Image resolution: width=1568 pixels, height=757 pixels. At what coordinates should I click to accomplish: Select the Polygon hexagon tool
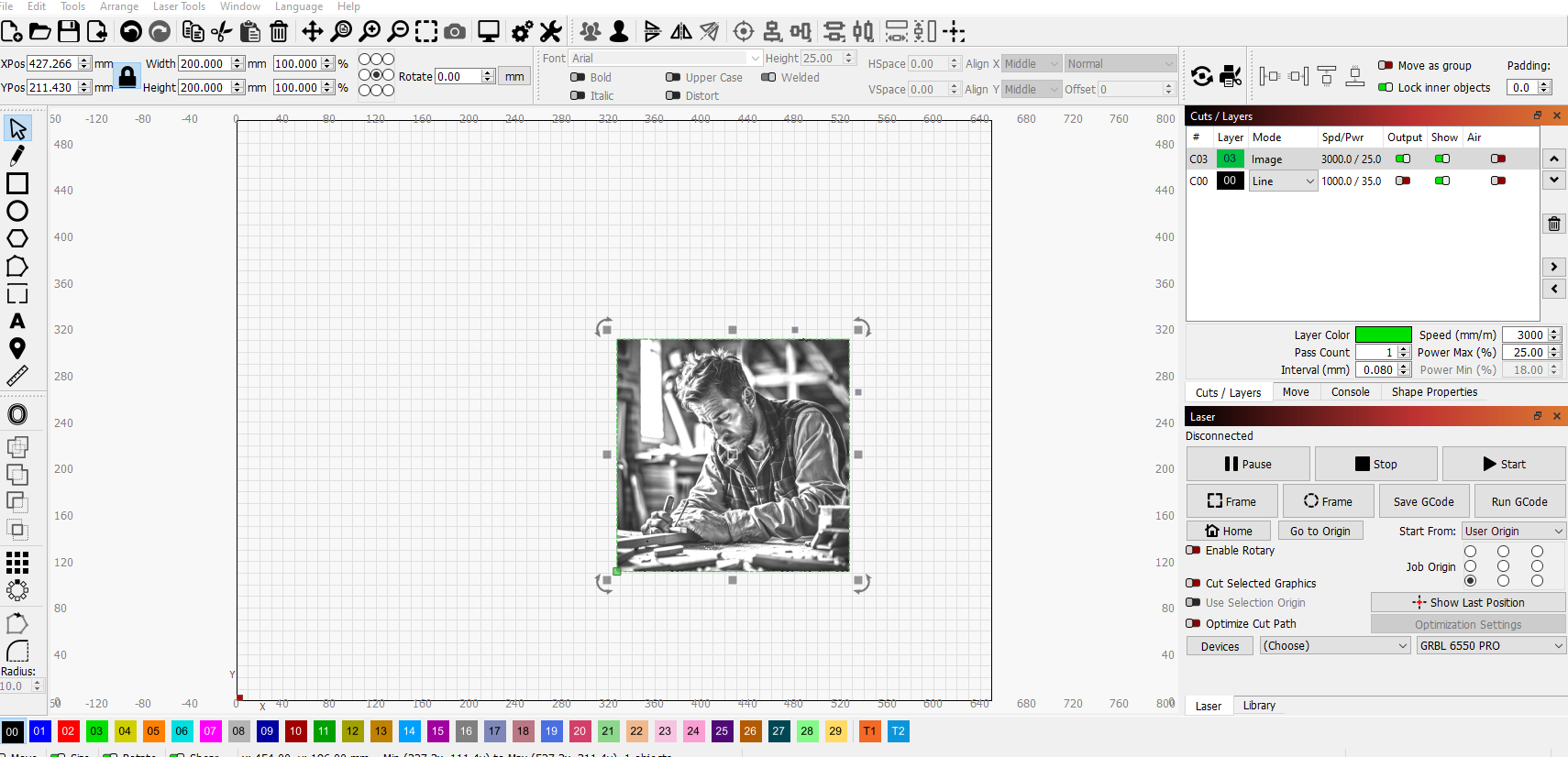(x=17, y=238)
